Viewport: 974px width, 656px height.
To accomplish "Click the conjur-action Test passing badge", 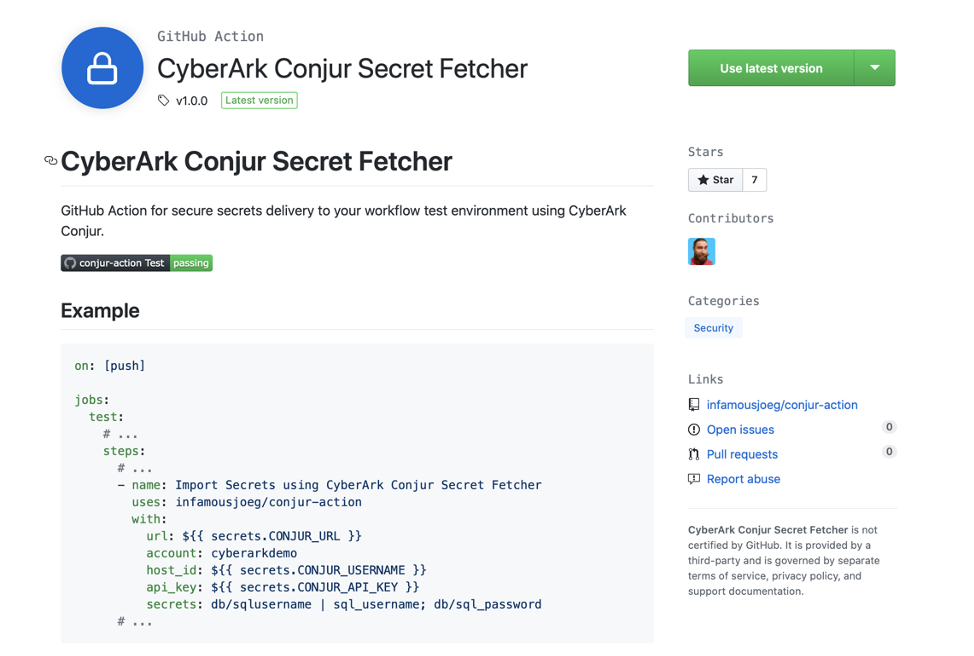I will 136,263.
